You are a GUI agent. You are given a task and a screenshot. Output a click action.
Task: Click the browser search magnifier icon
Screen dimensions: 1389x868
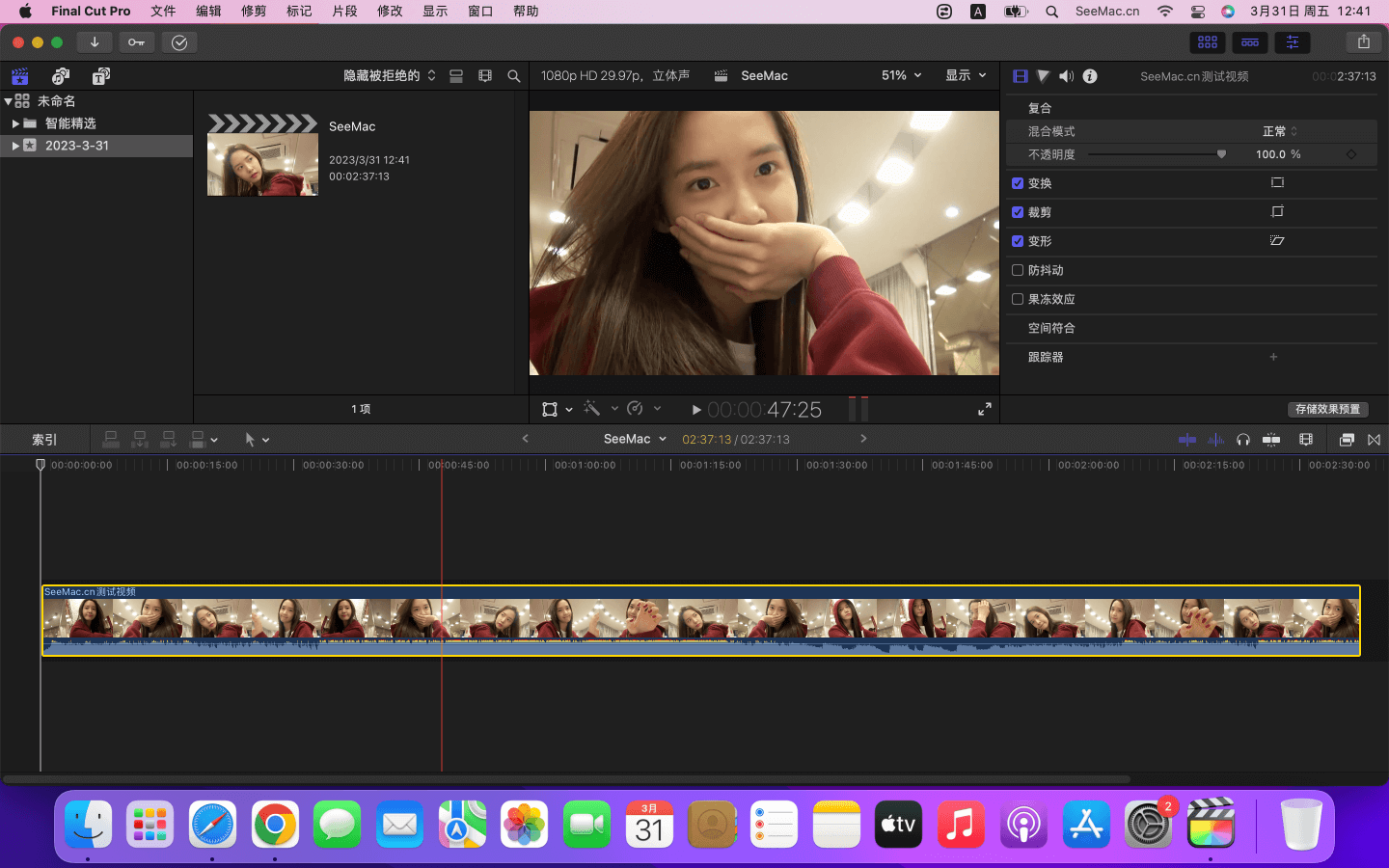[514, 76]
